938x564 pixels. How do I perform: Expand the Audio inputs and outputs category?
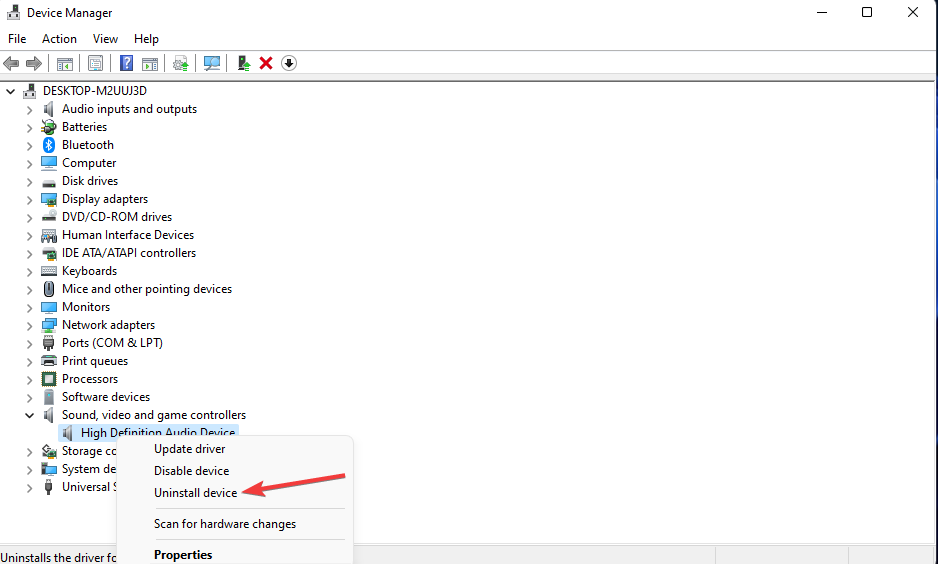[x=29, y=110]
